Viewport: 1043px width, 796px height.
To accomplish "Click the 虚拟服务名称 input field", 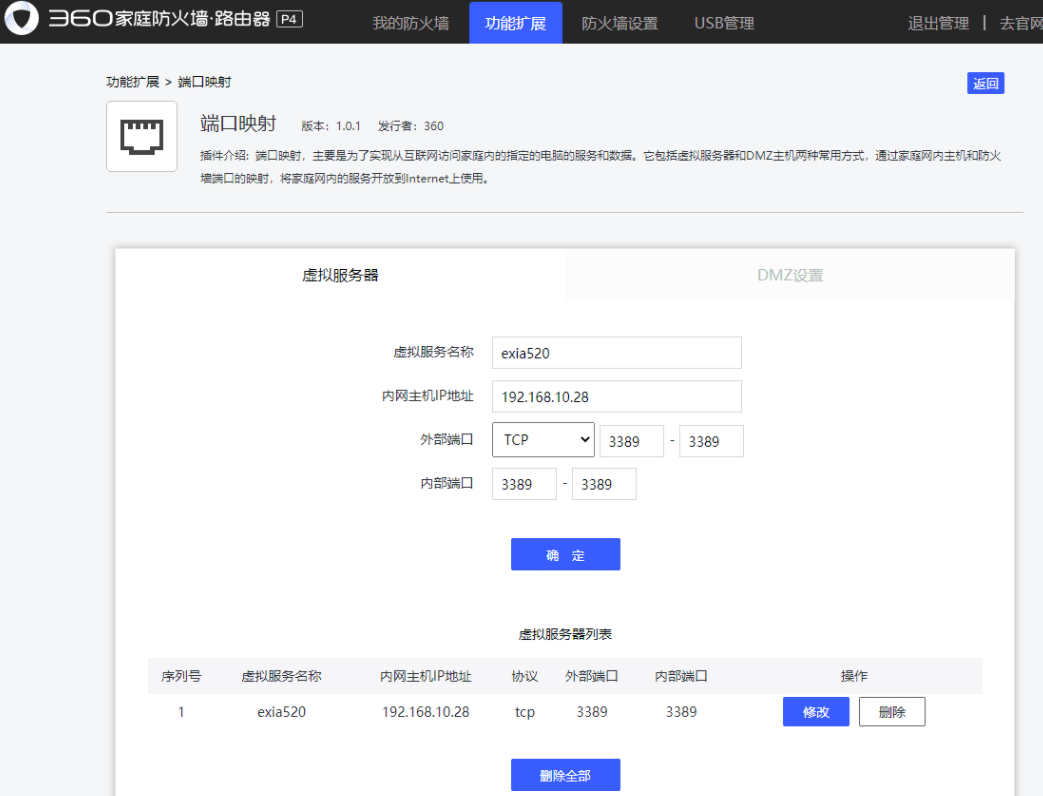I will (x=616, y=352).
